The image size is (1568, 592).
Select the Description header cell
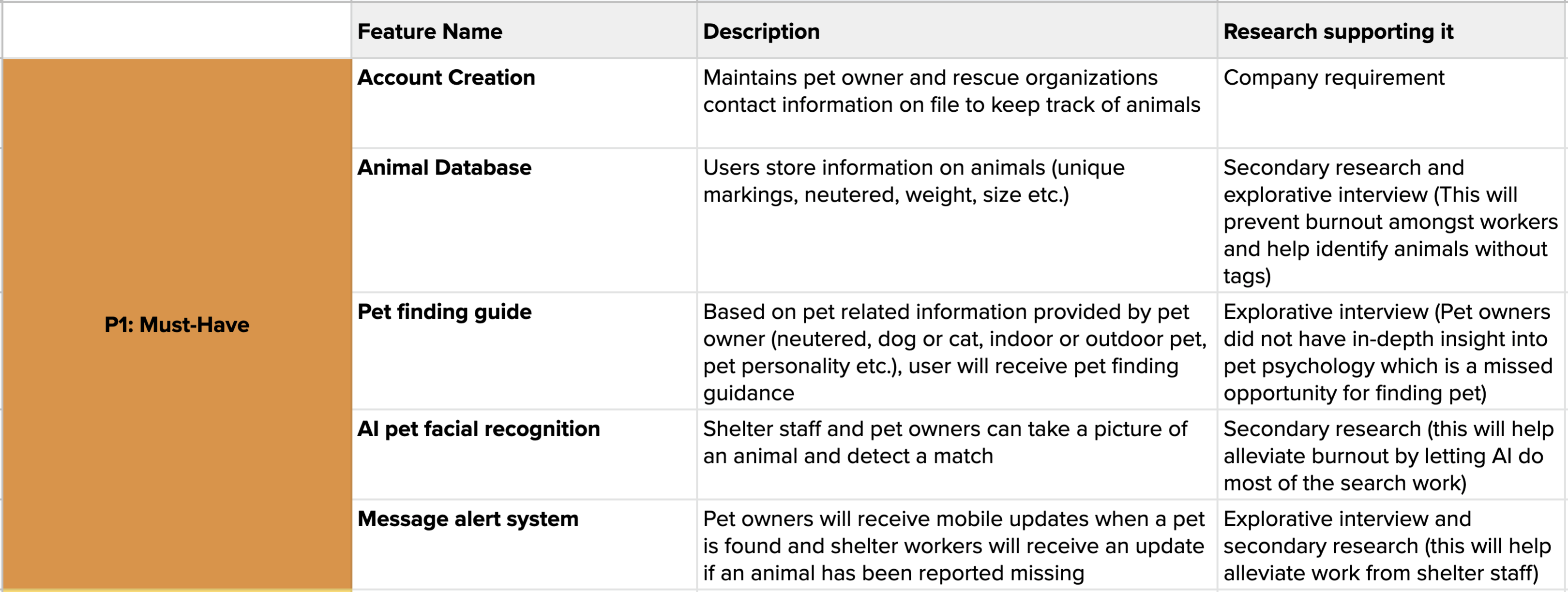tap(957, 30)
